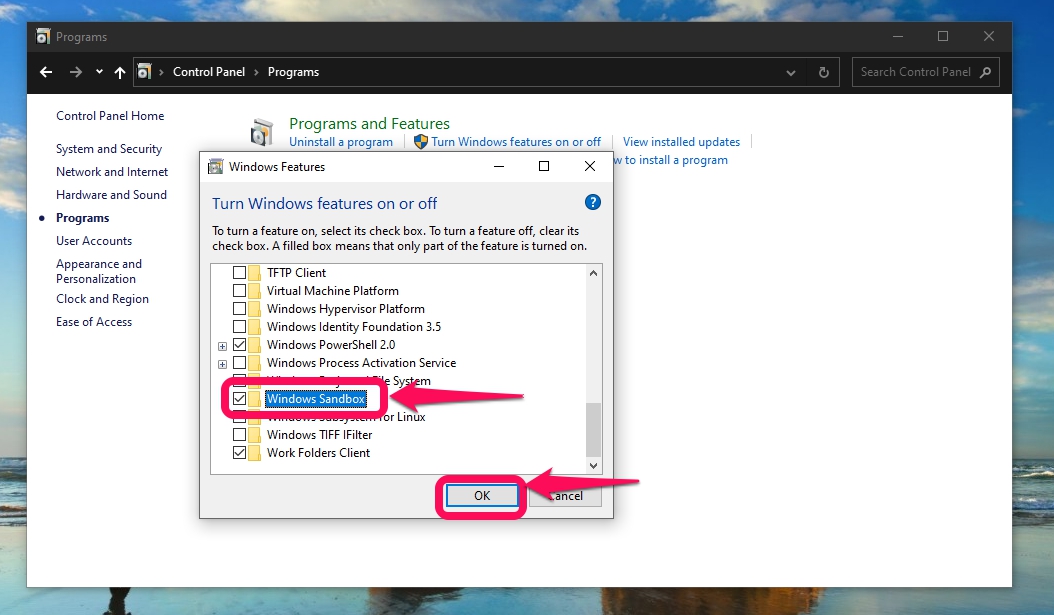Screen dimensions: 1054x615
Task: Refresh the Programs page
Action: (x=823, y=73)
